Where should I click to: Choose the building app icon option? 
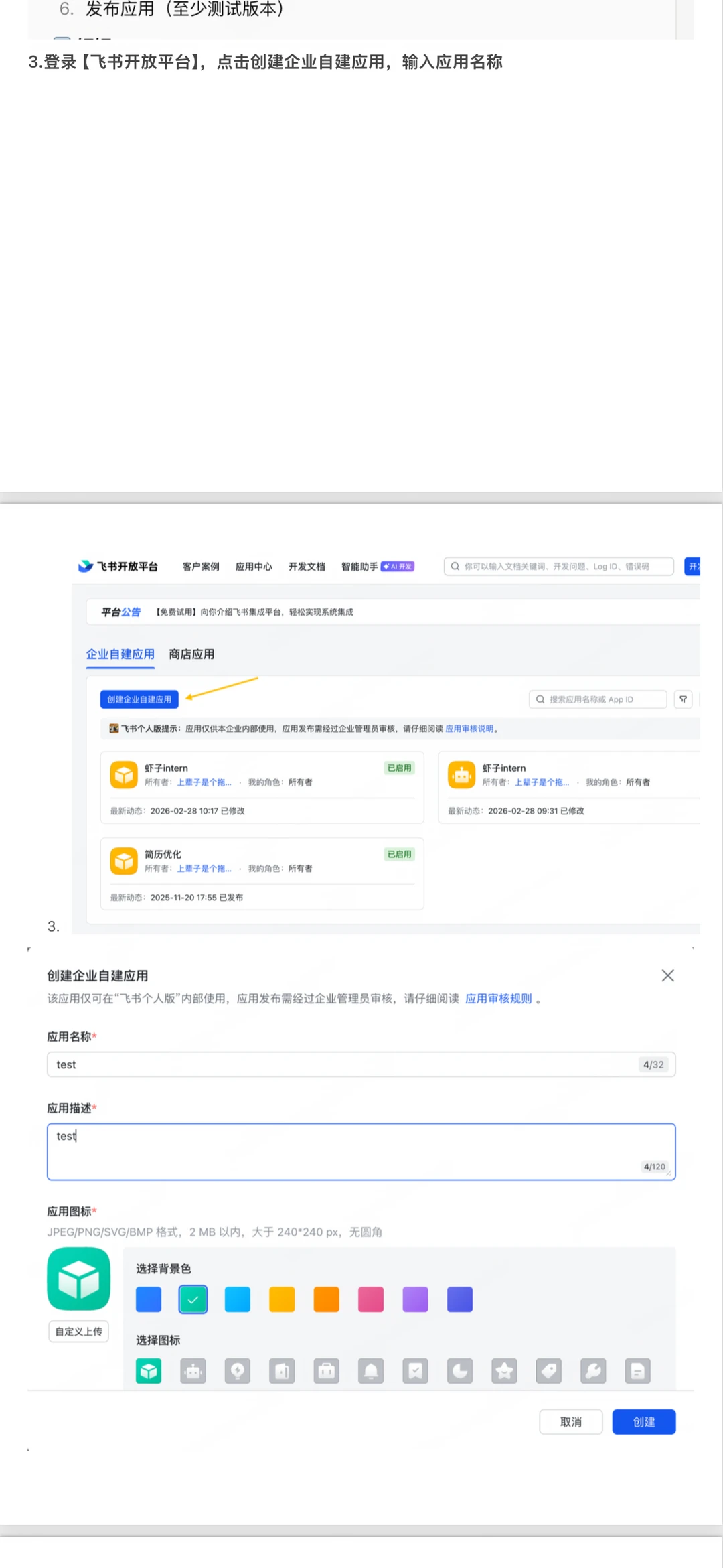(282, 1371)
